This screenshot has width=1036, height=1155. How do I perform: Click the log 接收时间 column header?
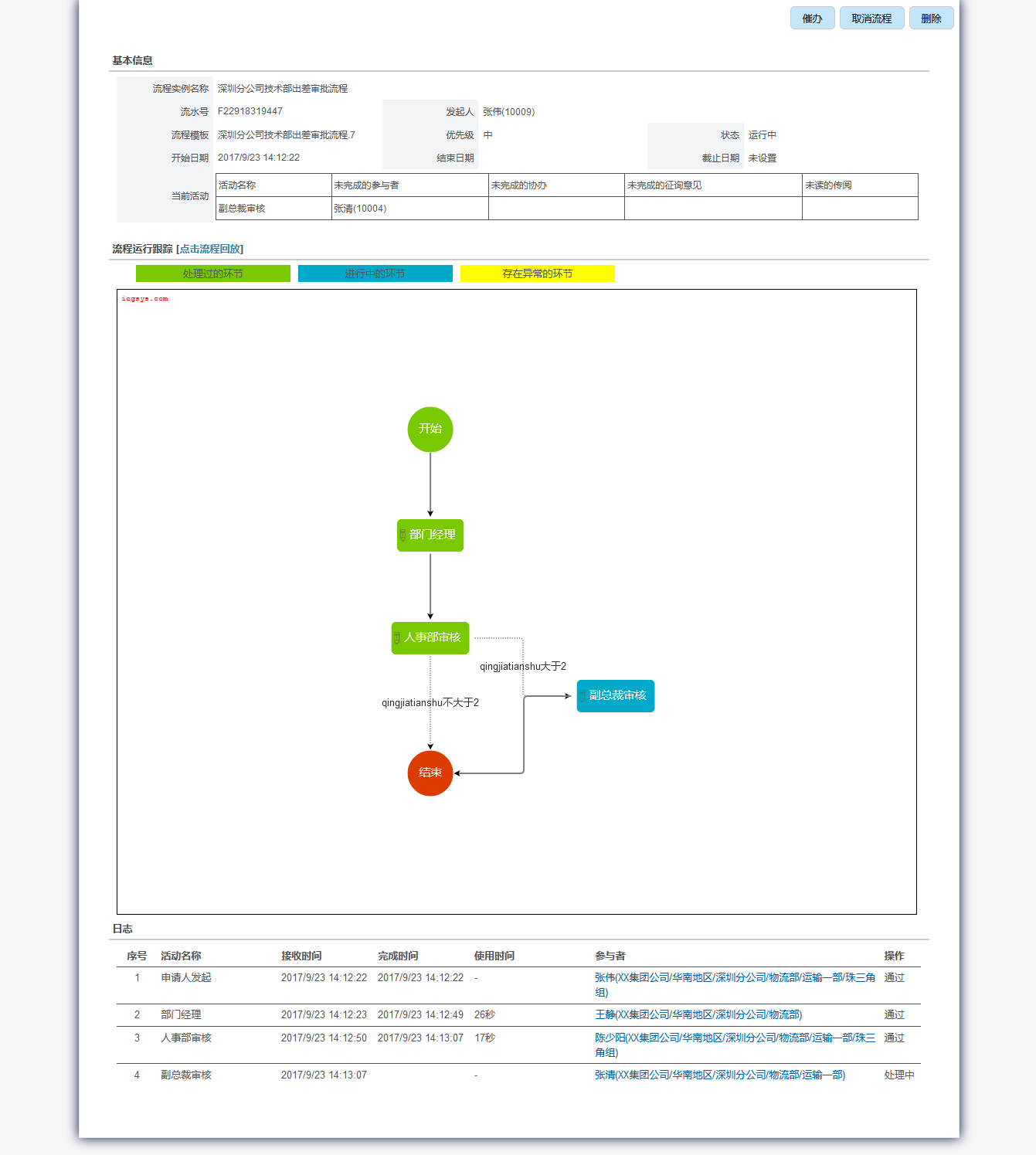(x=301, y=956)
